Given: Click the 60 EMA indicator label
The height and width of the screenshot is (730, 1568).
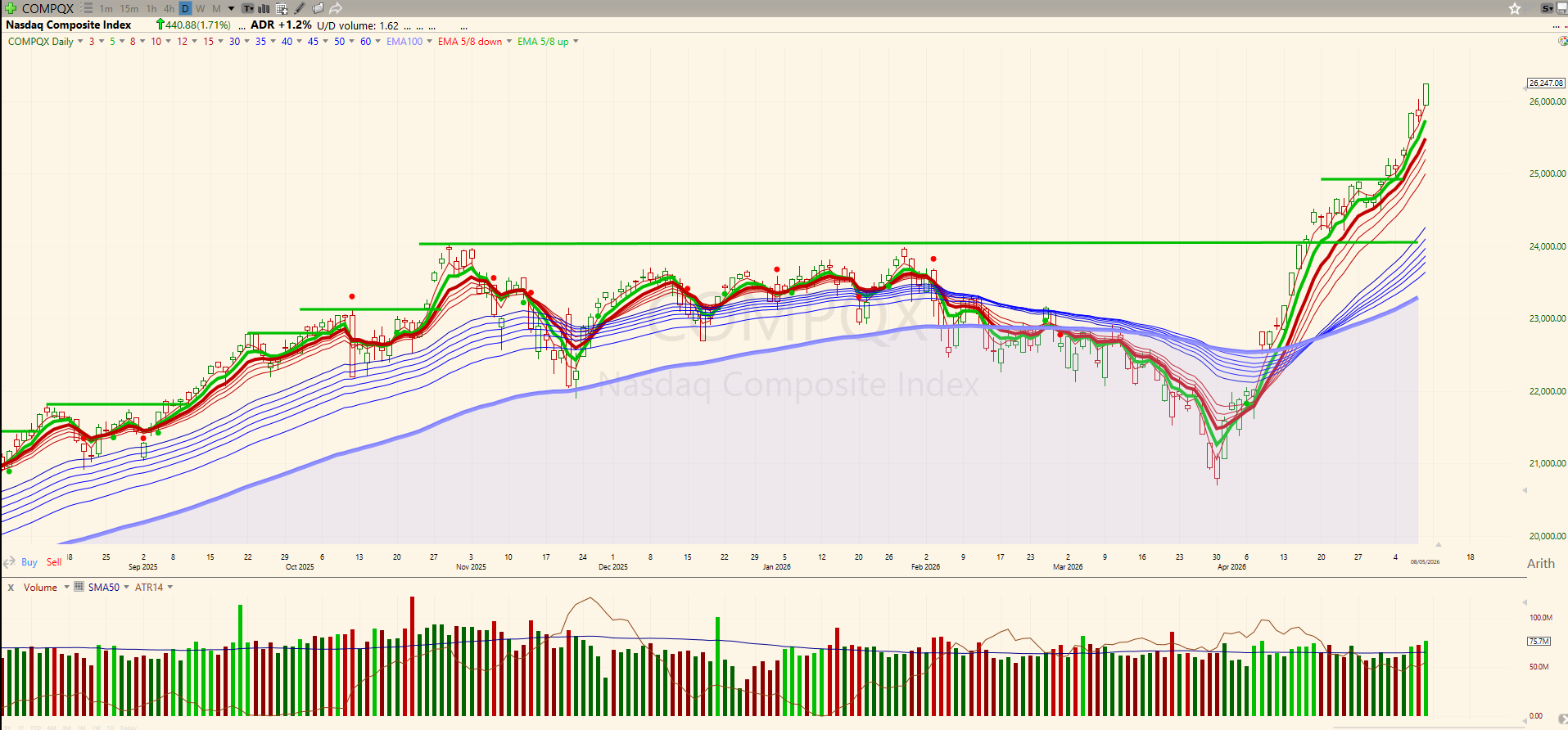Looking at the screenshot, I should point(365,41).
